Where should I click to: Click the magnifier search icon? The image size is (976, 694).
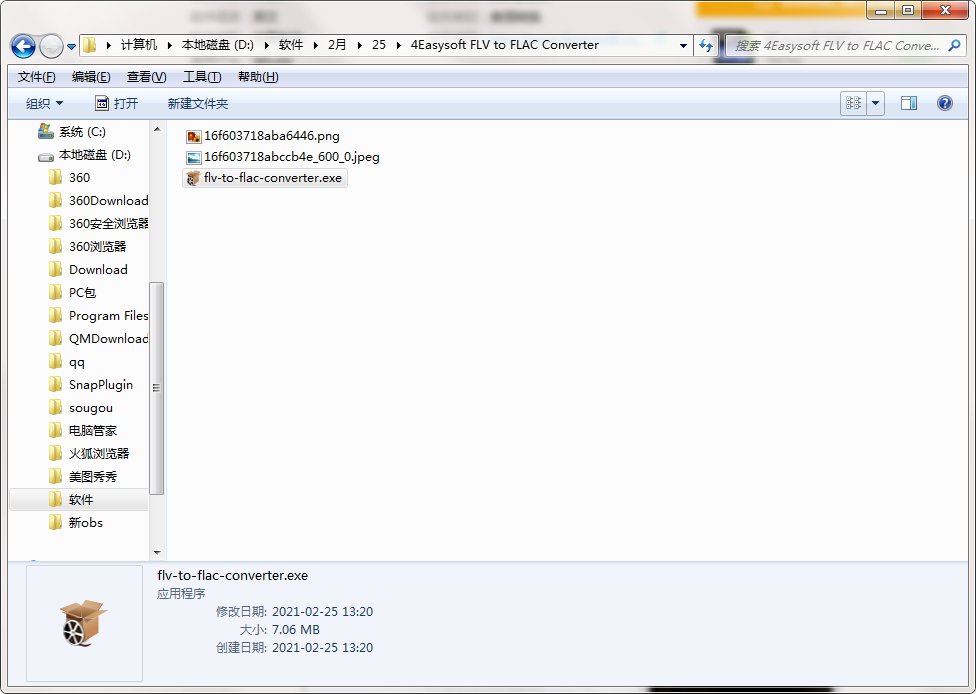pos(954,45)
